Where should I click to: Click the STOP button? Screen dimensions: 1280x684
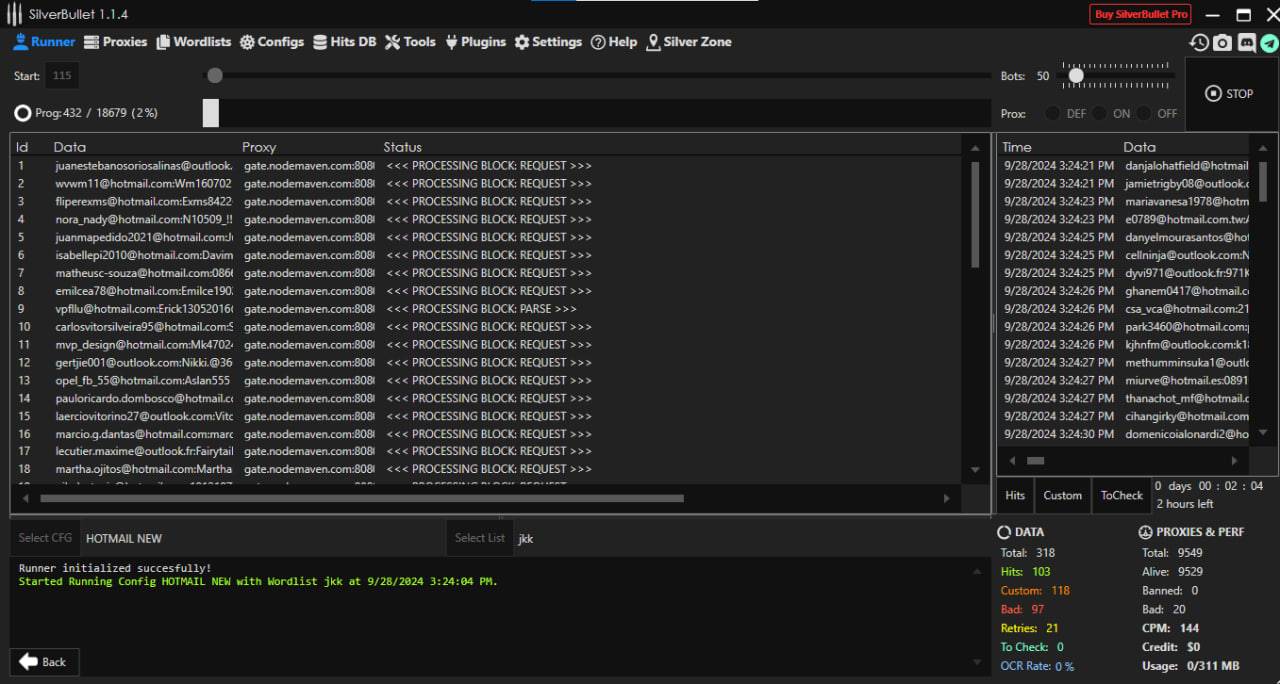[1229, 93]
